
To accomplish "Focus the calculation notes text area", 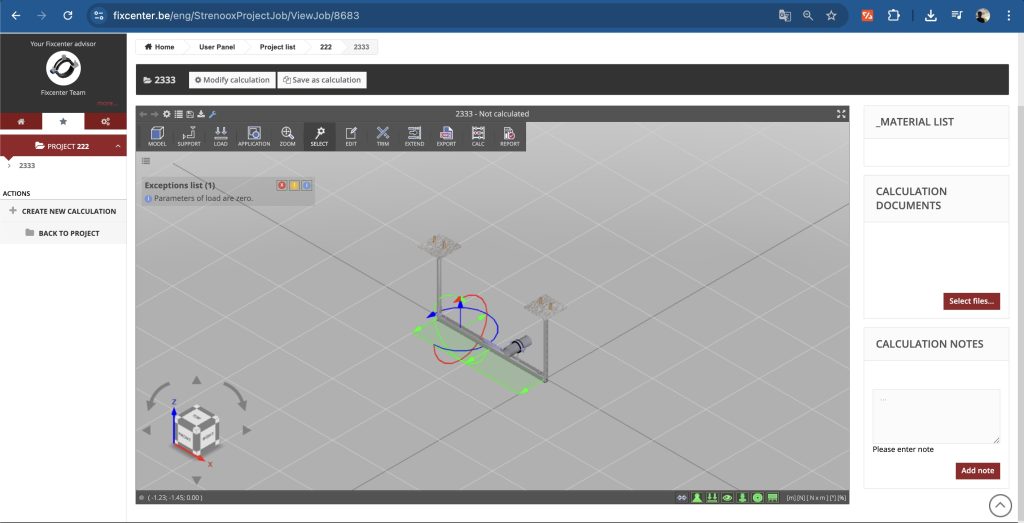I will (936, 417).
